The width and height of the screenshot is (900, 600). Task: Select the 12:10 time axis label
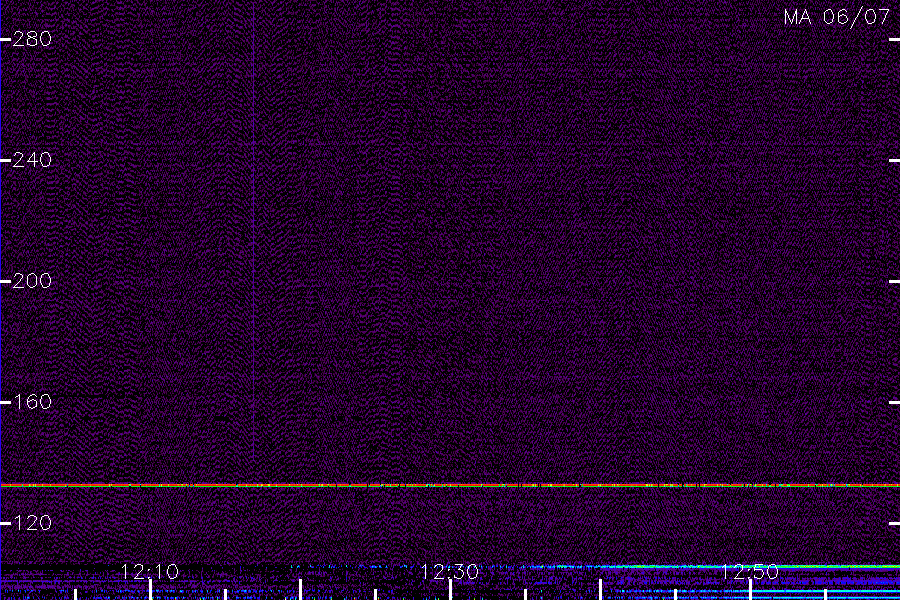coord(150,572)
